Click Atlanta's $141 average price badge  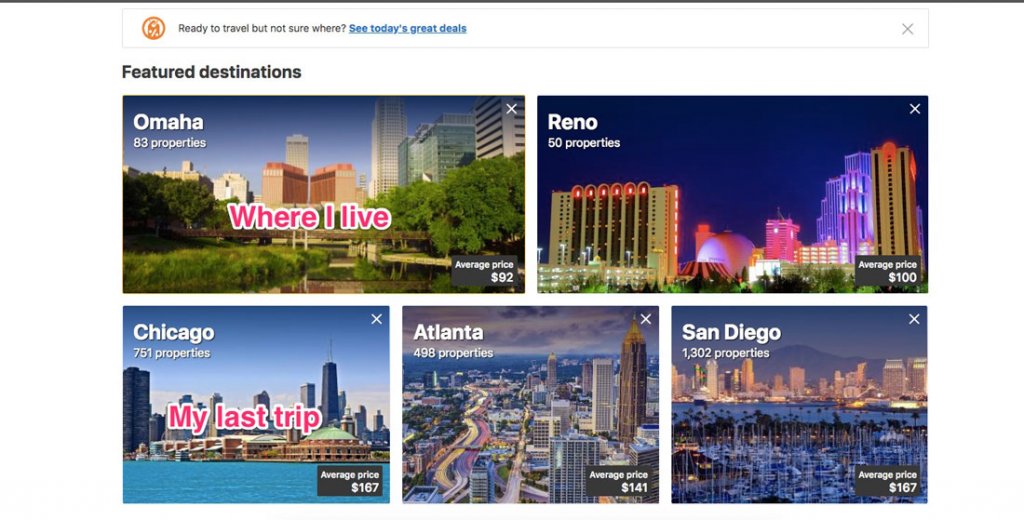pos(618,481)
